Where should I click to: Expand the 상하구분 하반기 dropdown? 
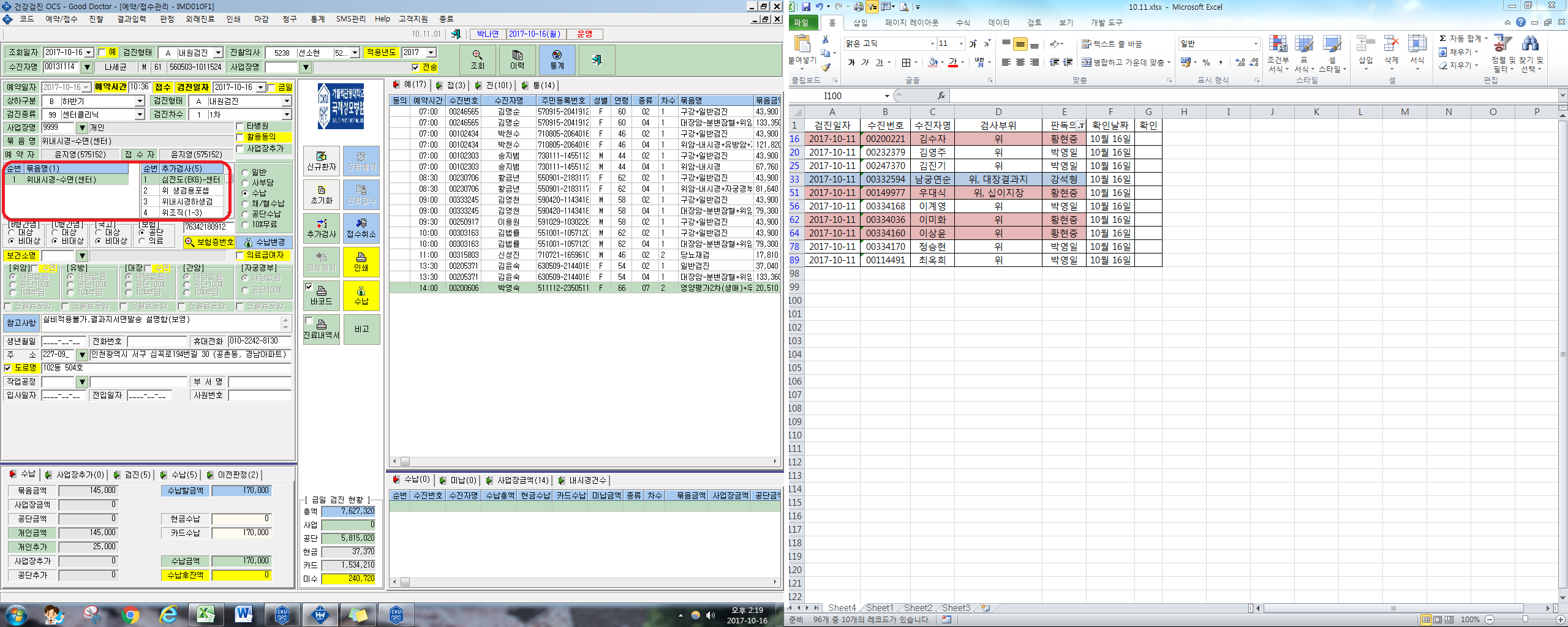(x=140, y=101)
